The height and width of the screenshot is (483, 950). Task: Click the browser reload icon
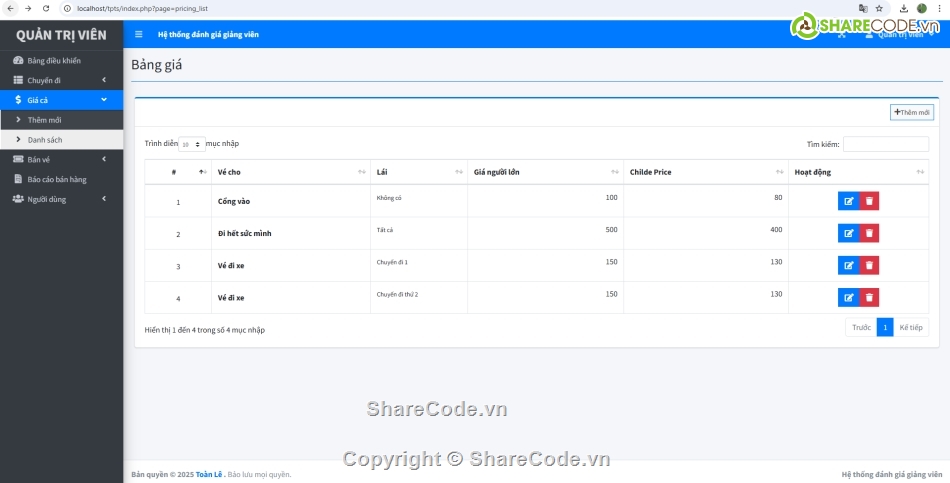pyautogui.click(x=46, y=8)
